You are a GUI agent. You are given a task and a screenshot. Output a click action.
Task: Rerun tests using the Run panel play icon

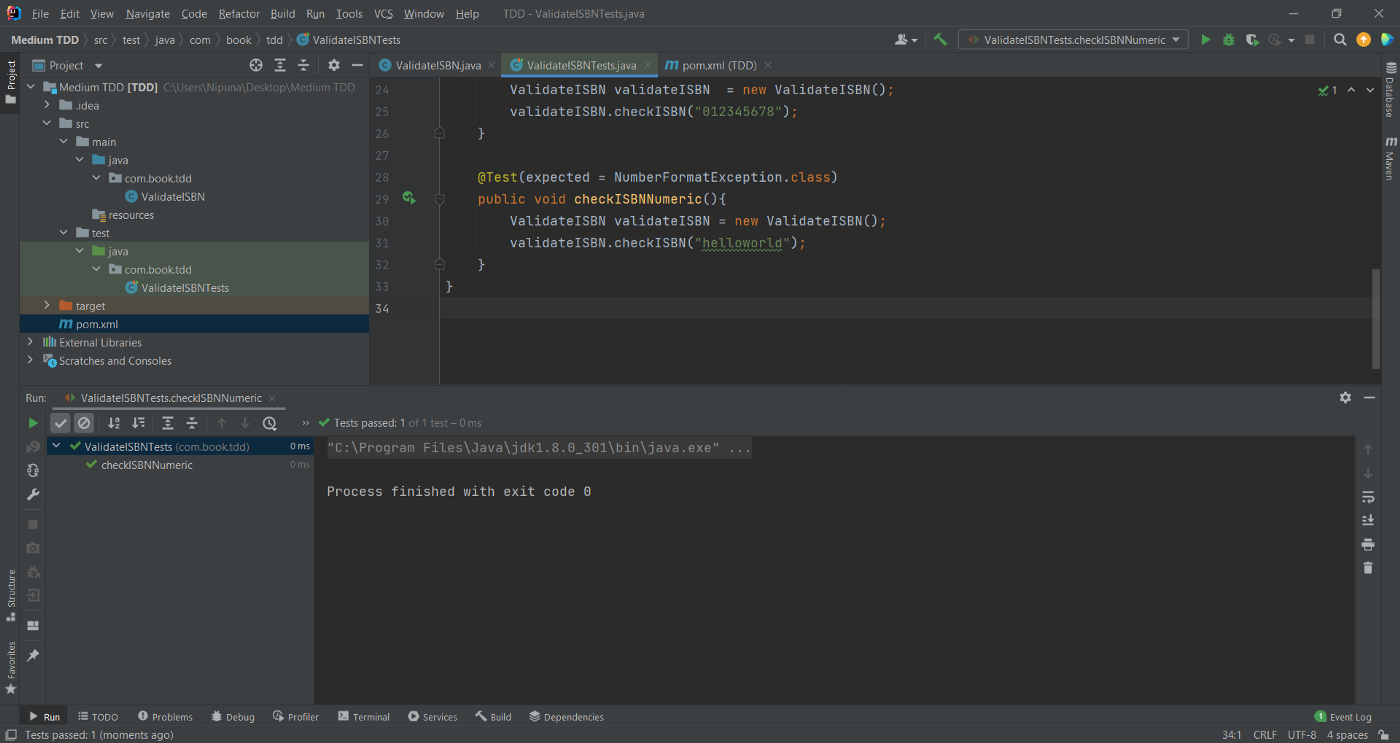point(33,423)
